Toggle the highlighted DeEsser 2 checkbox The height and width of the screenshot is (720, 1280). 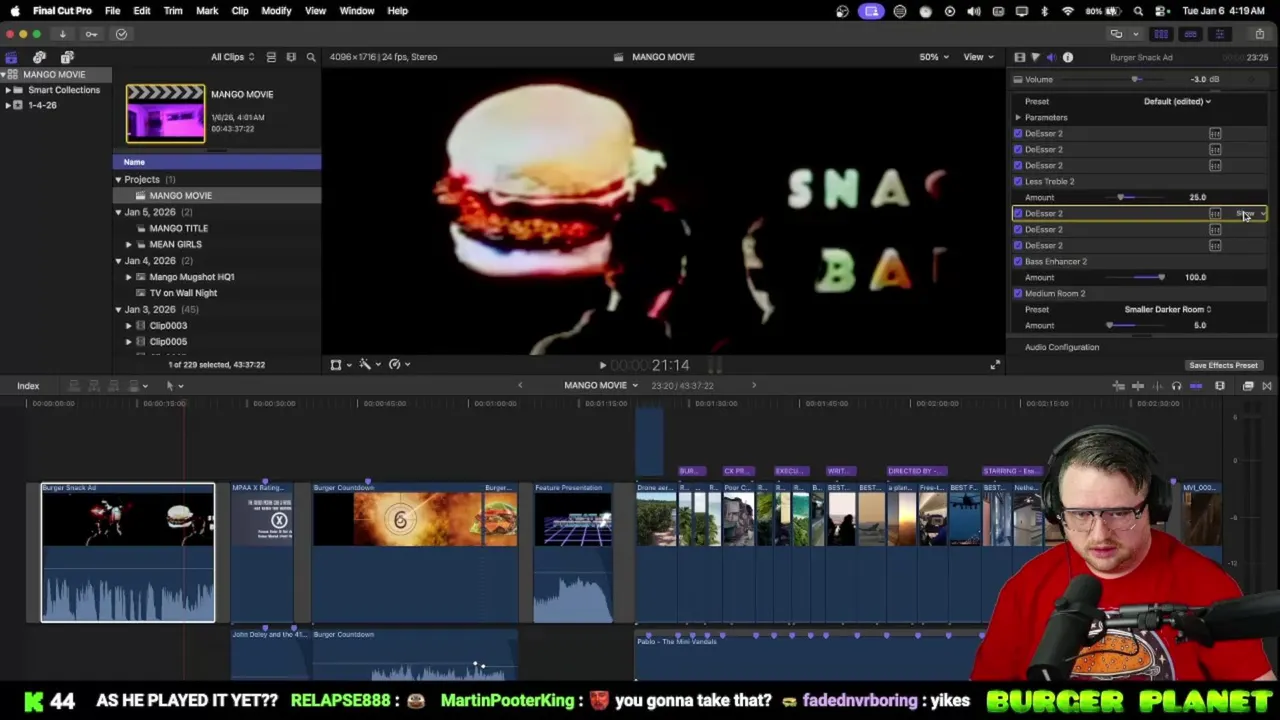pyautogui.click(x=1018, y=213)
